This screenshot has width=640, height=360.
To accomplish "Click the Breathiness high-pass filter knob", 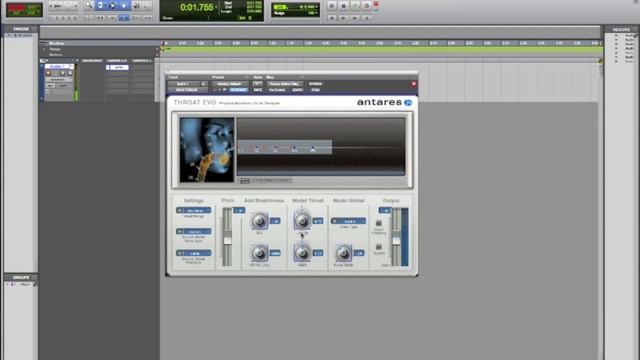I will click(259, 253).
